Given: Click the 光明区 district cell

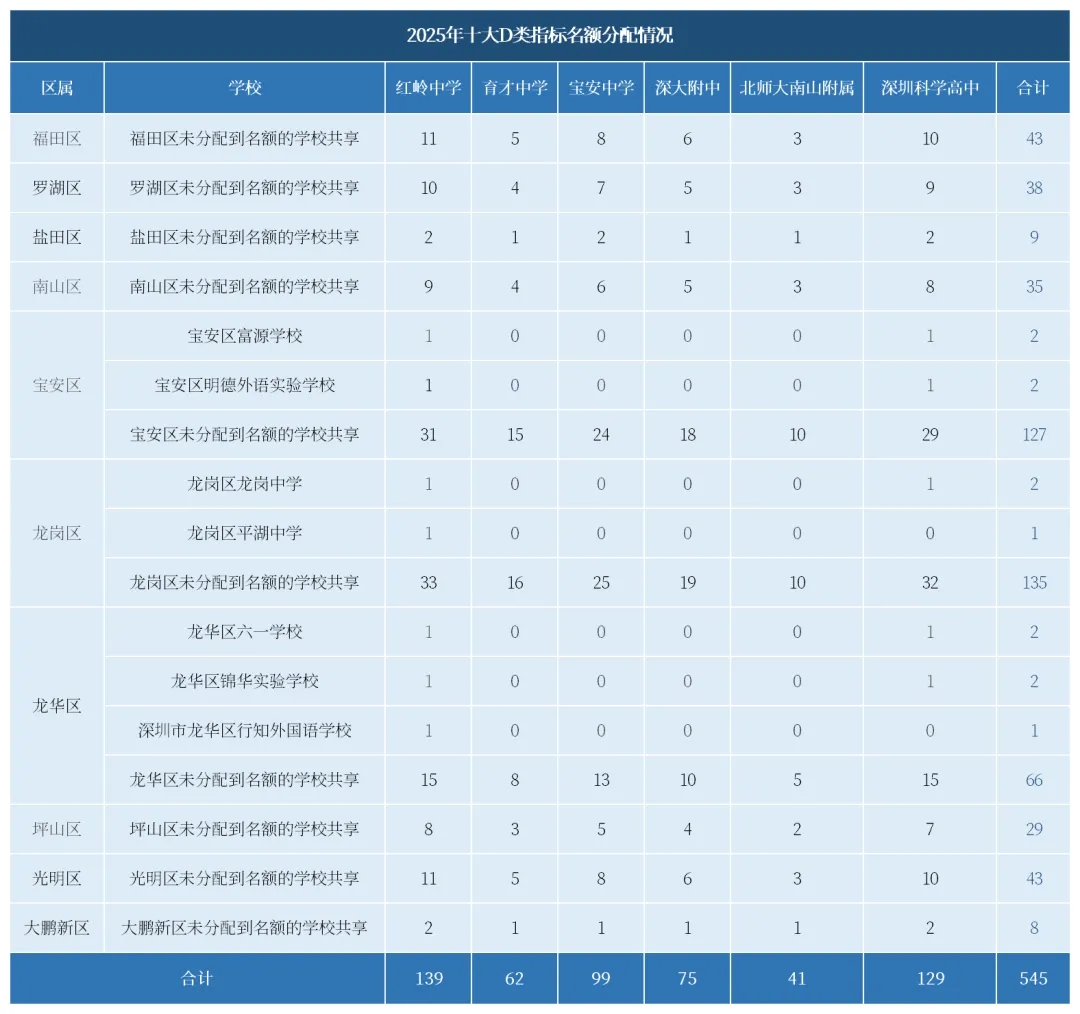Looking at the screenshot, I should (57, 878).
